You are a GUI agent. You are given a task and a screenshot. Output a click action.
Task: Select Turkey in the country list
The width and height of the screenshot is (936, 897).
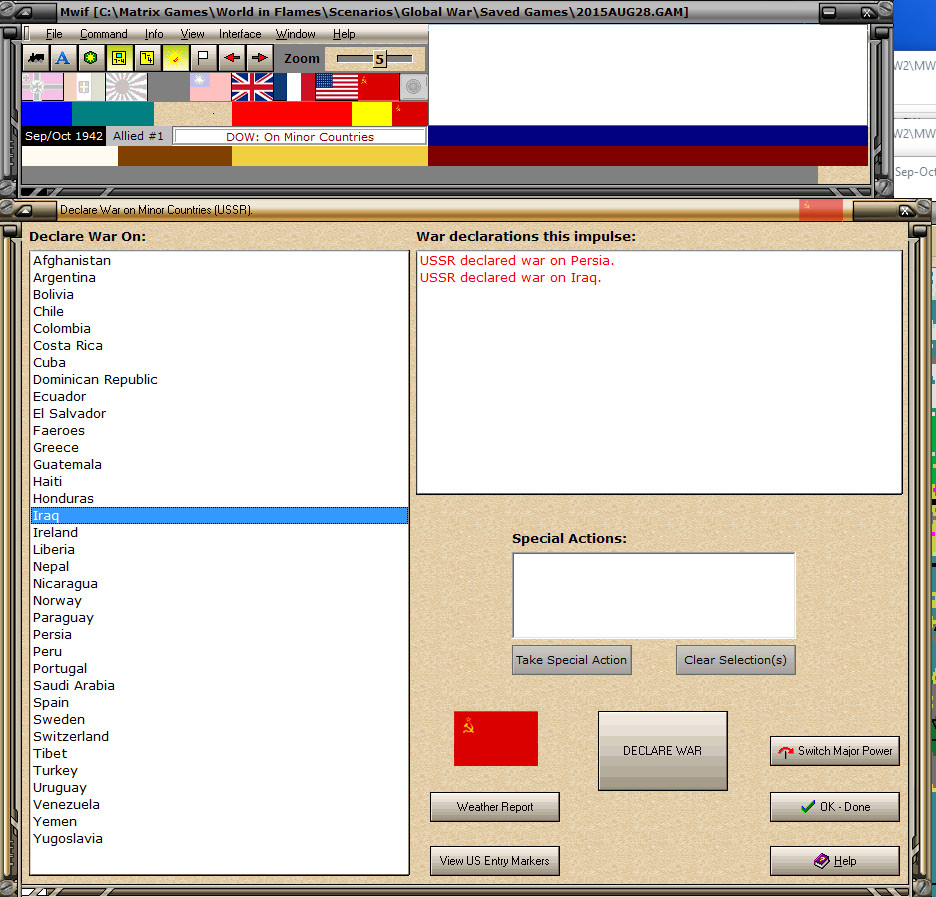pos(219,770)
